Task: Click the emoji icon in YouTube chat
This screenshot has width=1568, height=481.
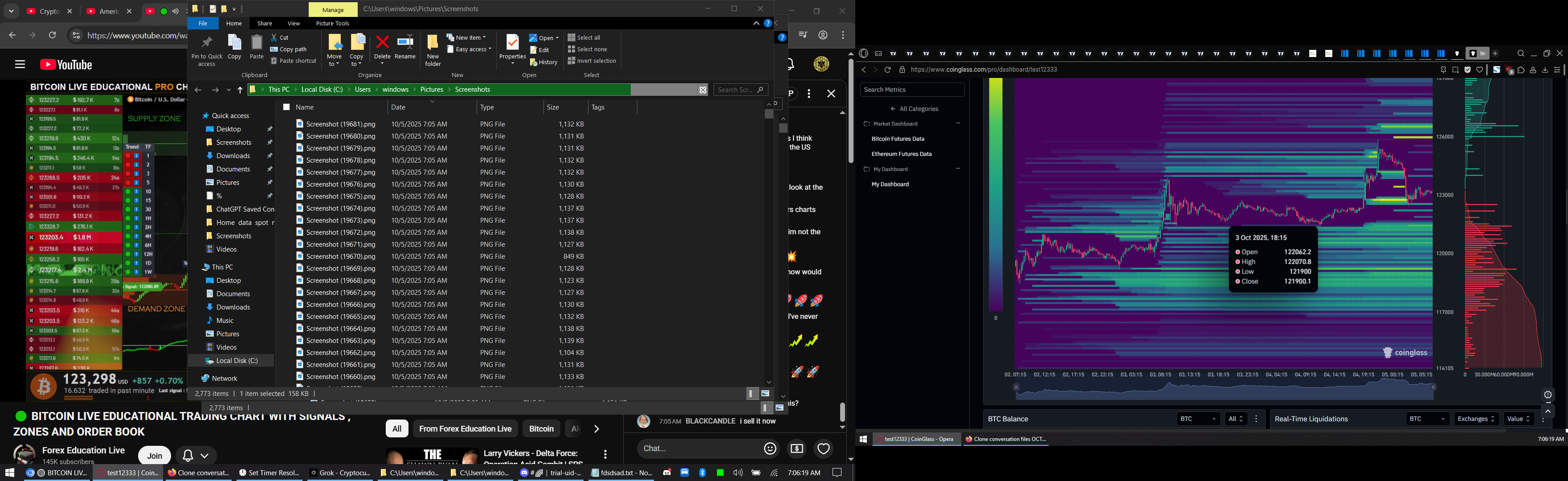Action: point(770,449)
